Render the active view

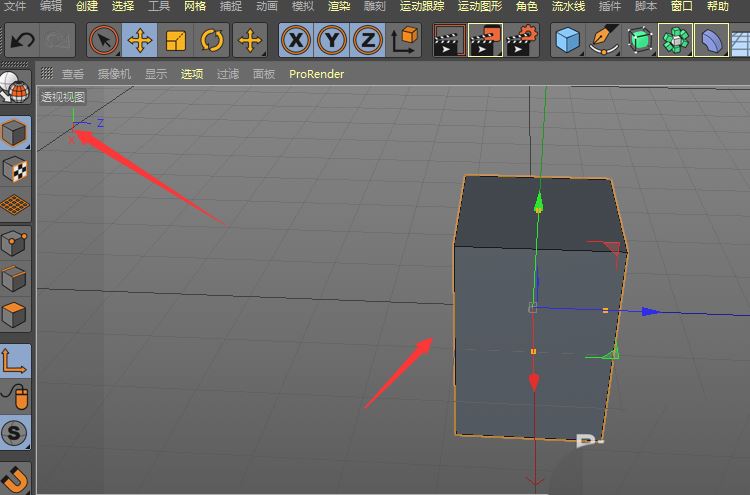(x=449, y=41)
